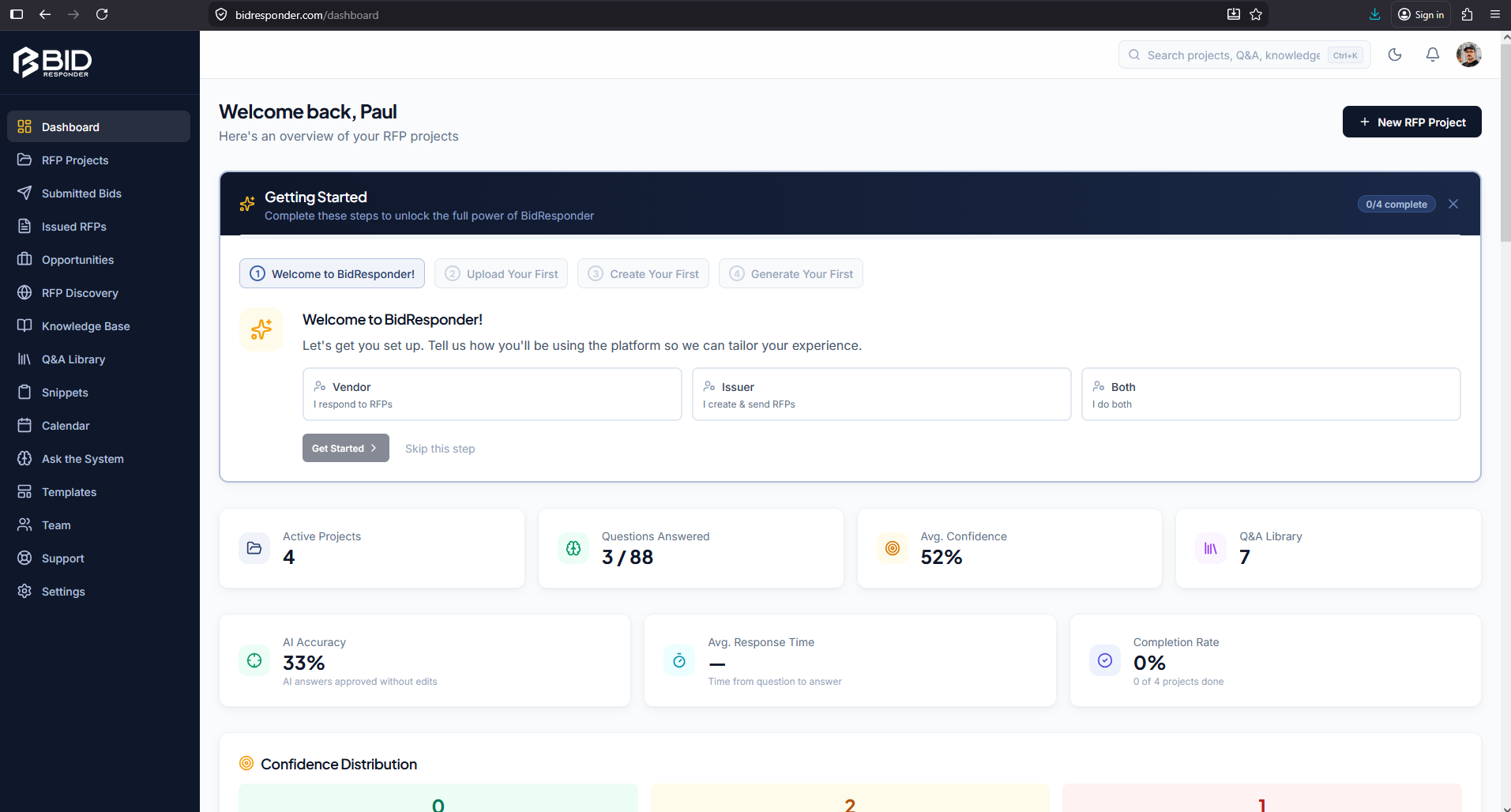Click the Completion Rate checkmark icon
Screen dimensions: 1511x812
1105,660
